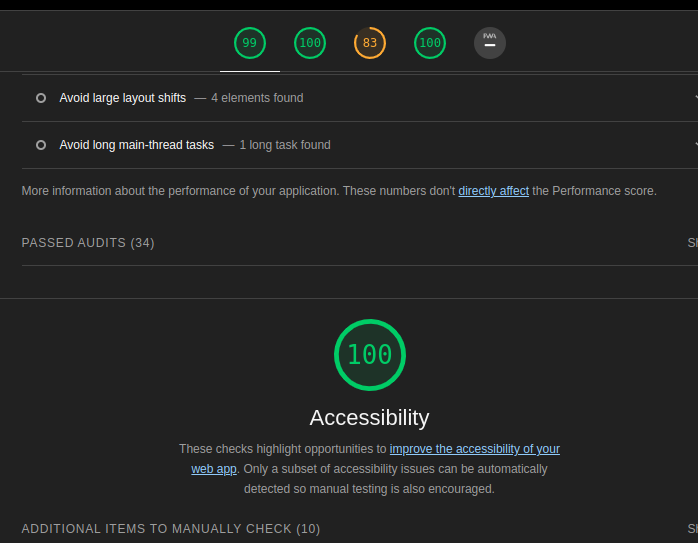Expand the Passed Audits (34) section

coord(360,243)
